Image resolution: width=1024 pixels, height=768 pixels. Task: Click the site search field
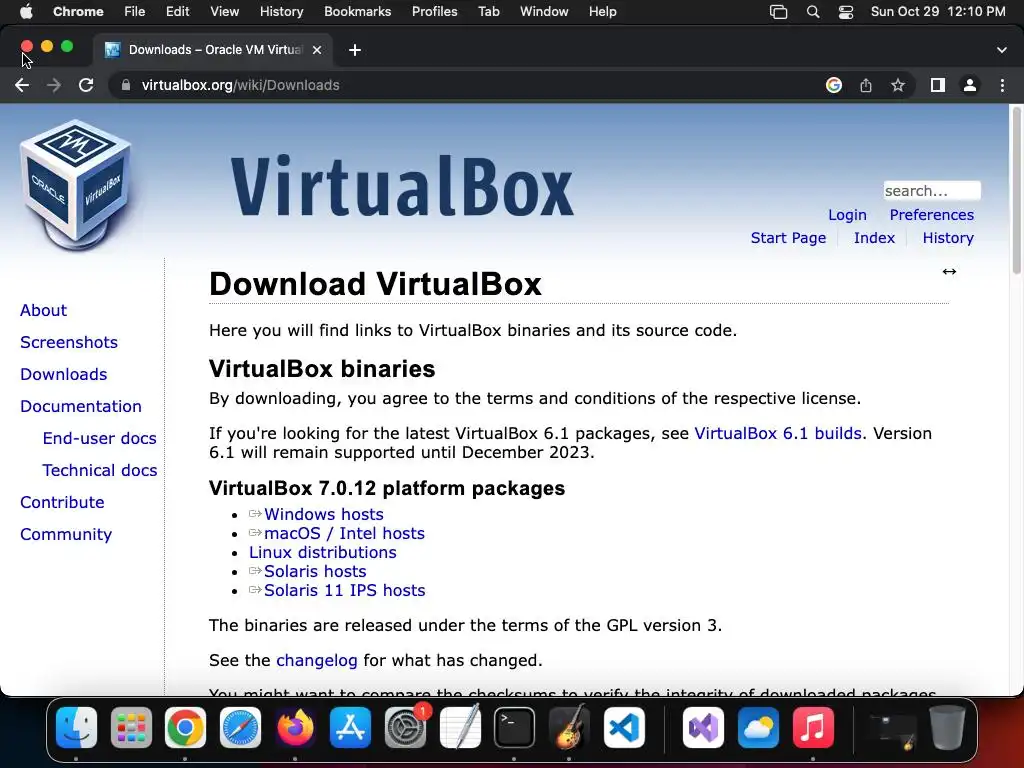[932, 191]
